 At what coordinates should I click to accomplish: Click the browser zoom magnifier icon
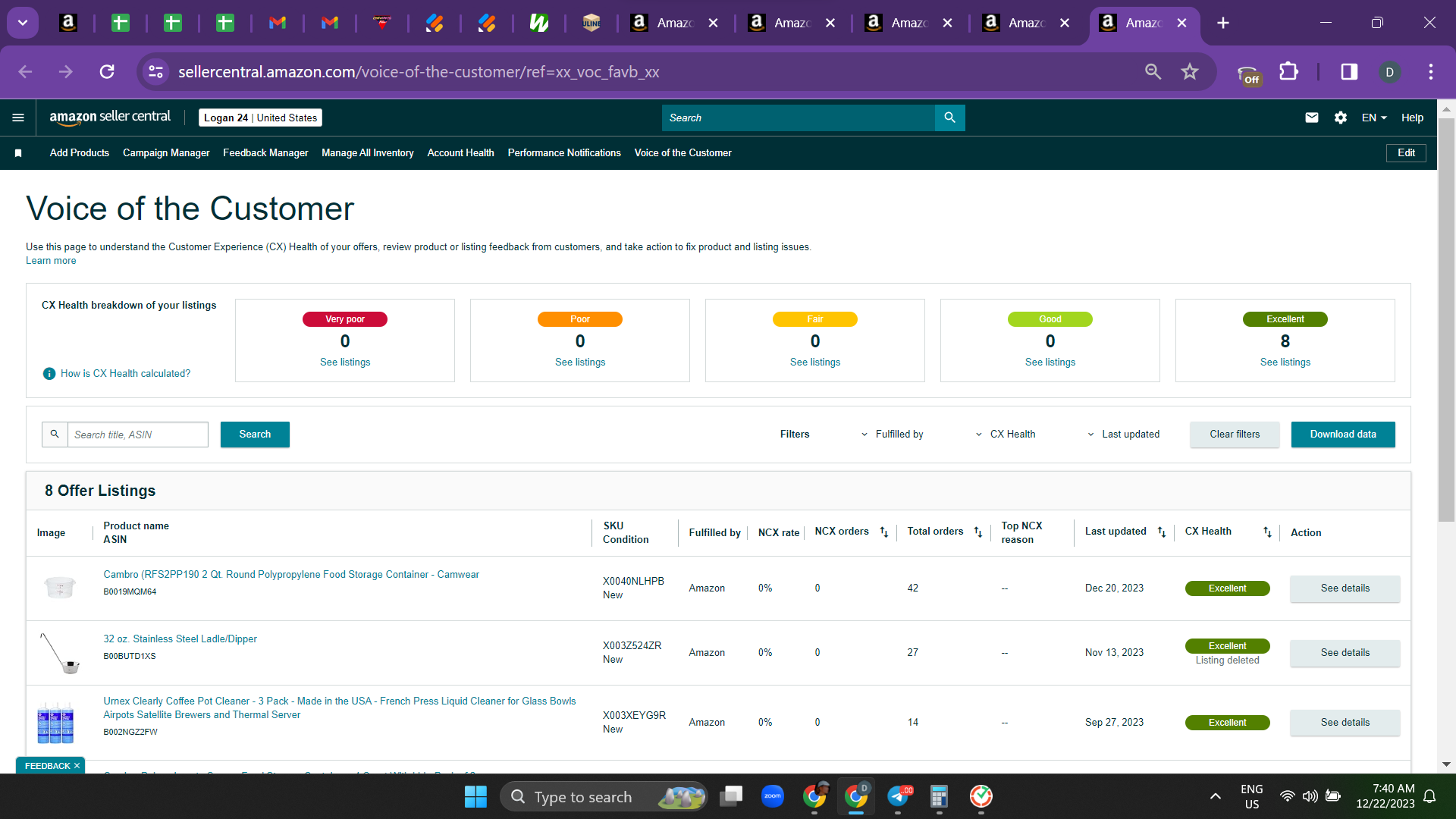(1153, 71)
